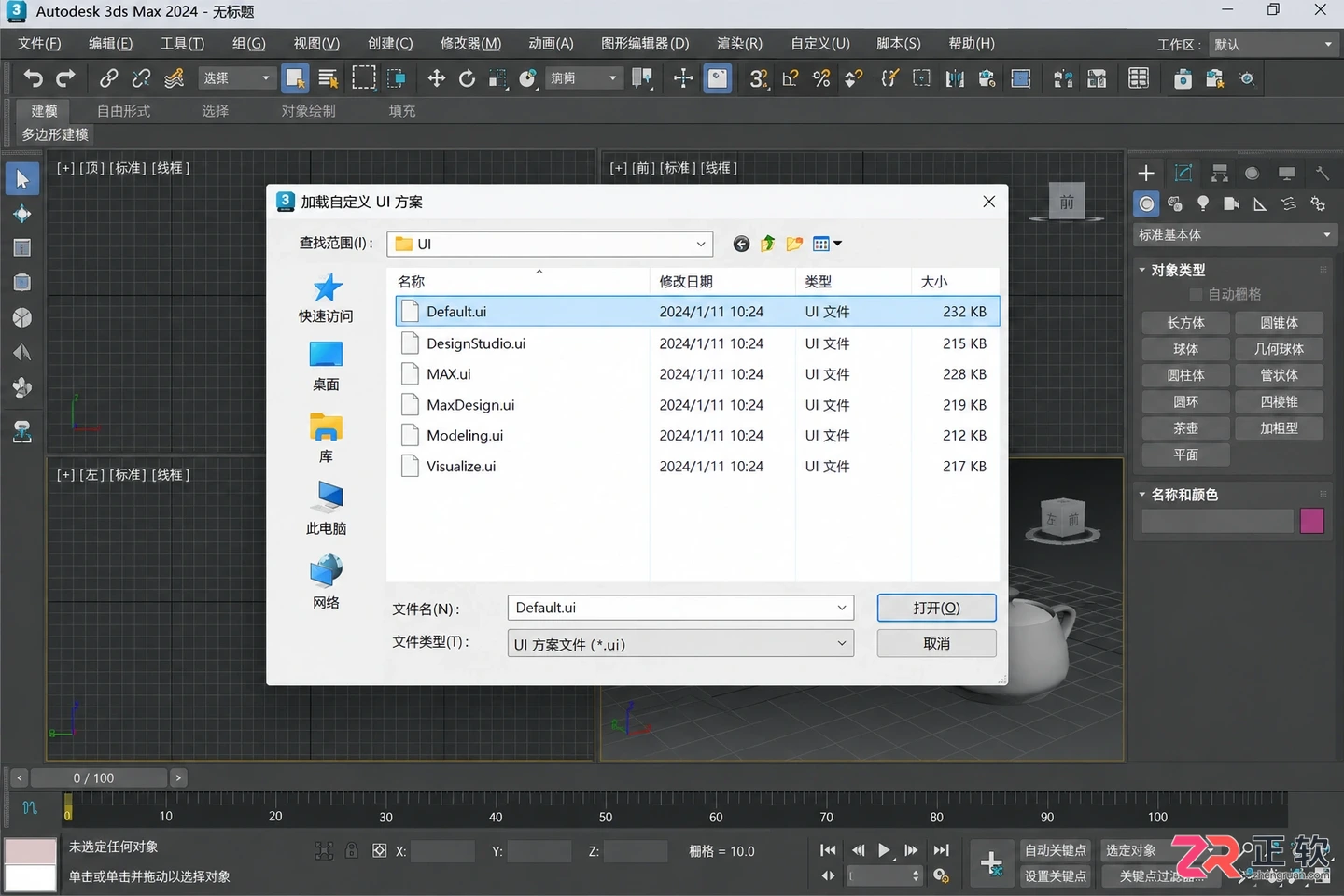
Task: Select the Link tool icon
Action: pos(109,78)
